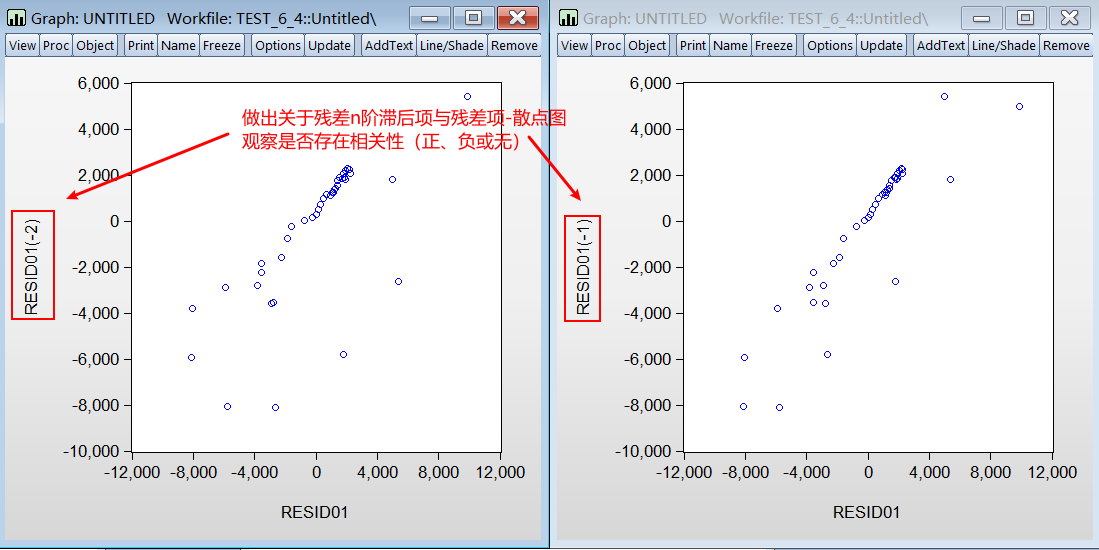Click AddText in the left graph window
The width and height of the screenshot is (1099, 550).
click(x=389, y=46)
